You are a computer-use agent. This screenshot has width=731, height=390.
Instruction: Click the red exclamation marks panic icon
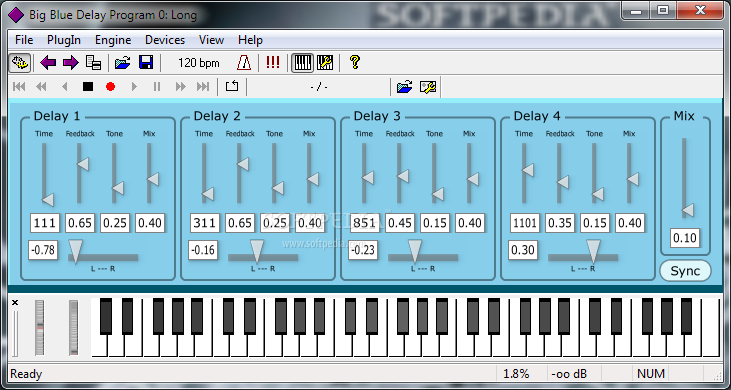pyautogui.click(x=273, y=62)
